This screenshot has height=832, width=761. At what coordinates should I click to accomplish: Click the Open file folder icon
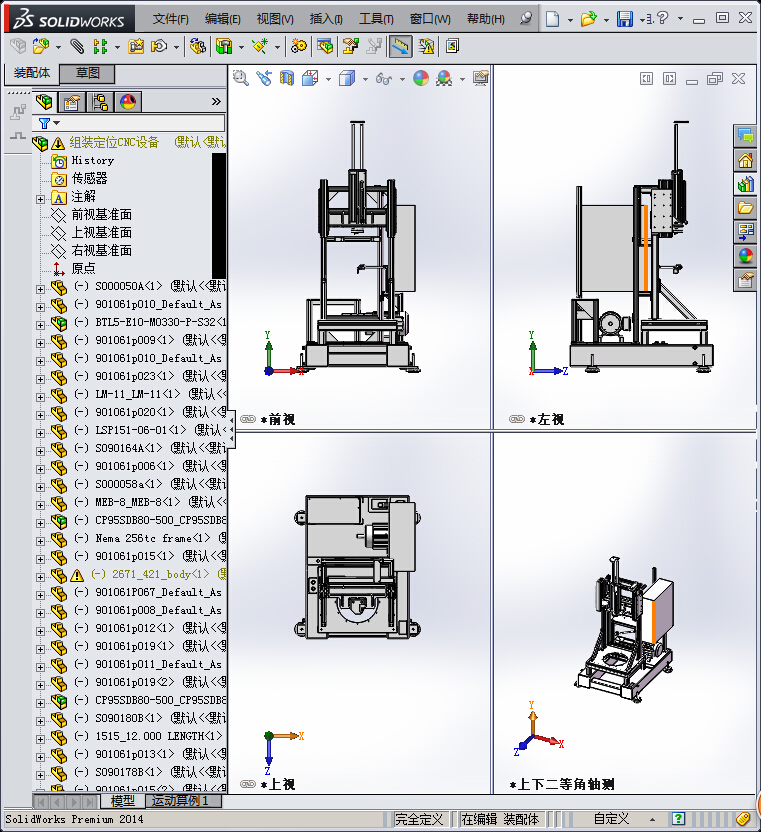589,19
